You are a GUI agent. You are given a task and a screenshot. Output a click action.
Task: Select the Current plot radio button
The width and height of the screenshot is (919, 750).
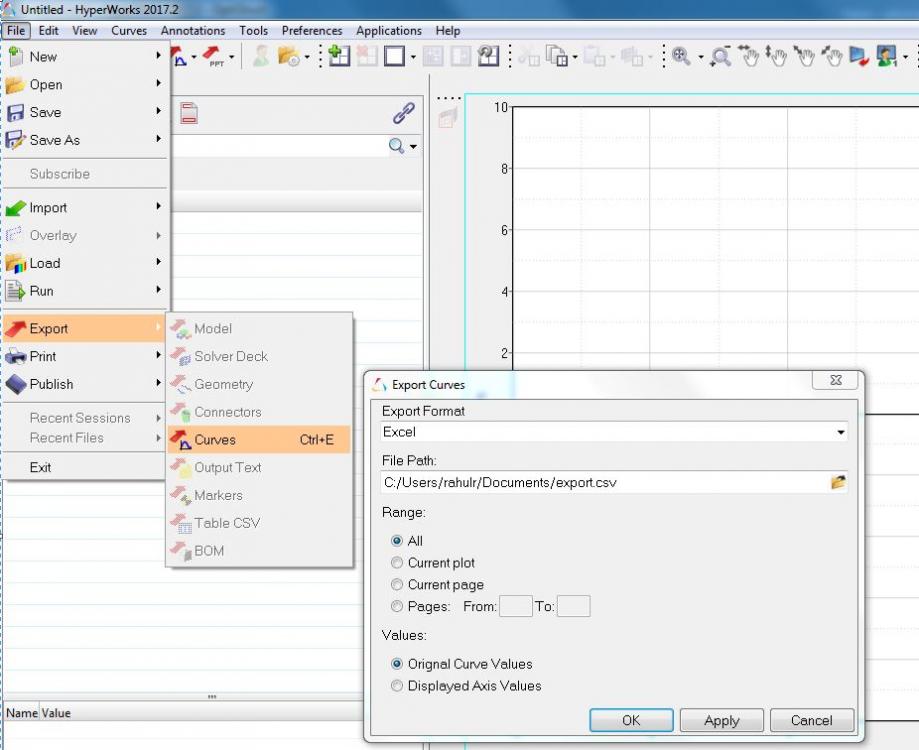point(397,562)
